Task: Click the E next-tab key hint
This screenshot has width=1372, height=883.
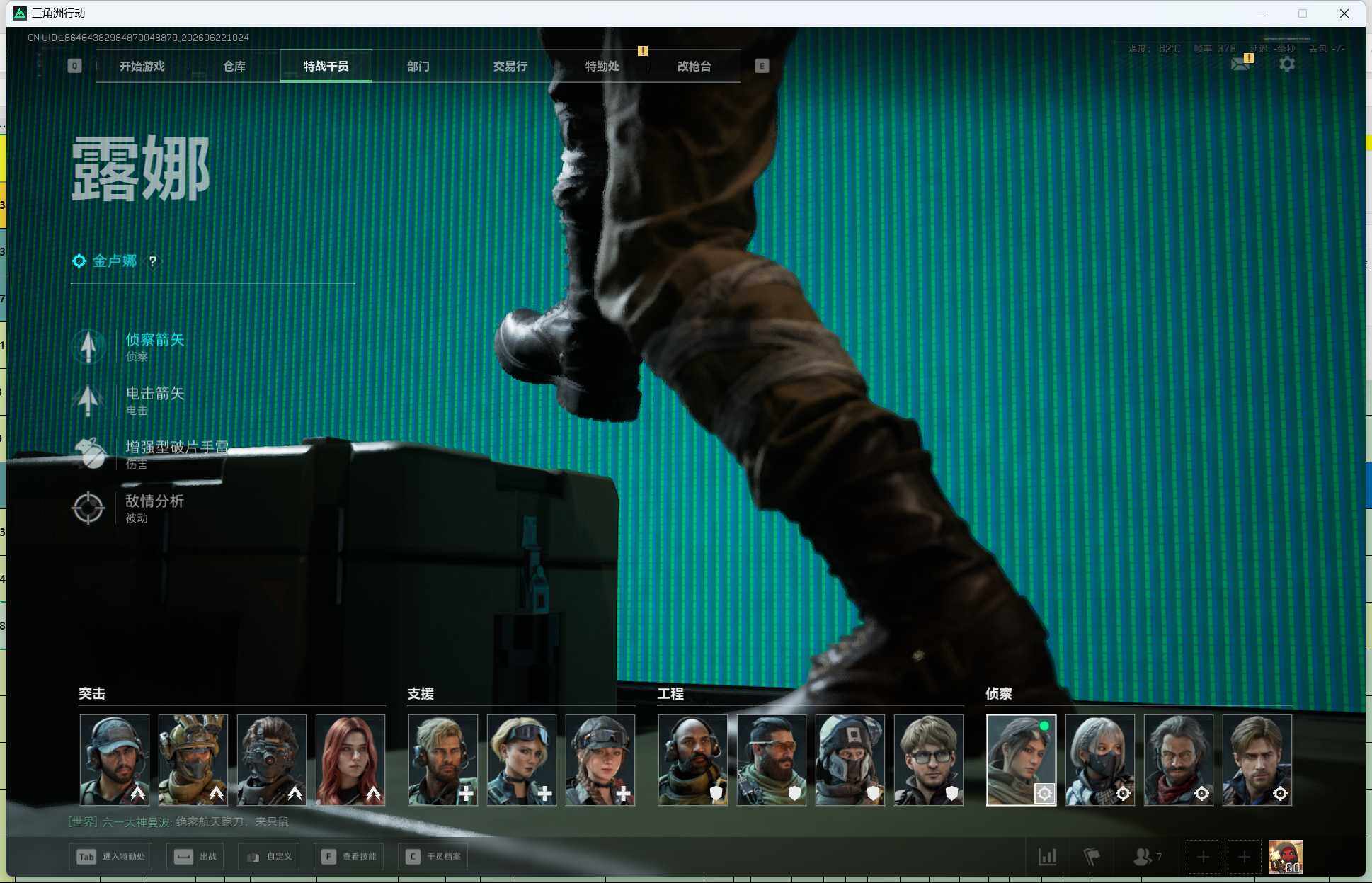Action: tap(762, 66)
